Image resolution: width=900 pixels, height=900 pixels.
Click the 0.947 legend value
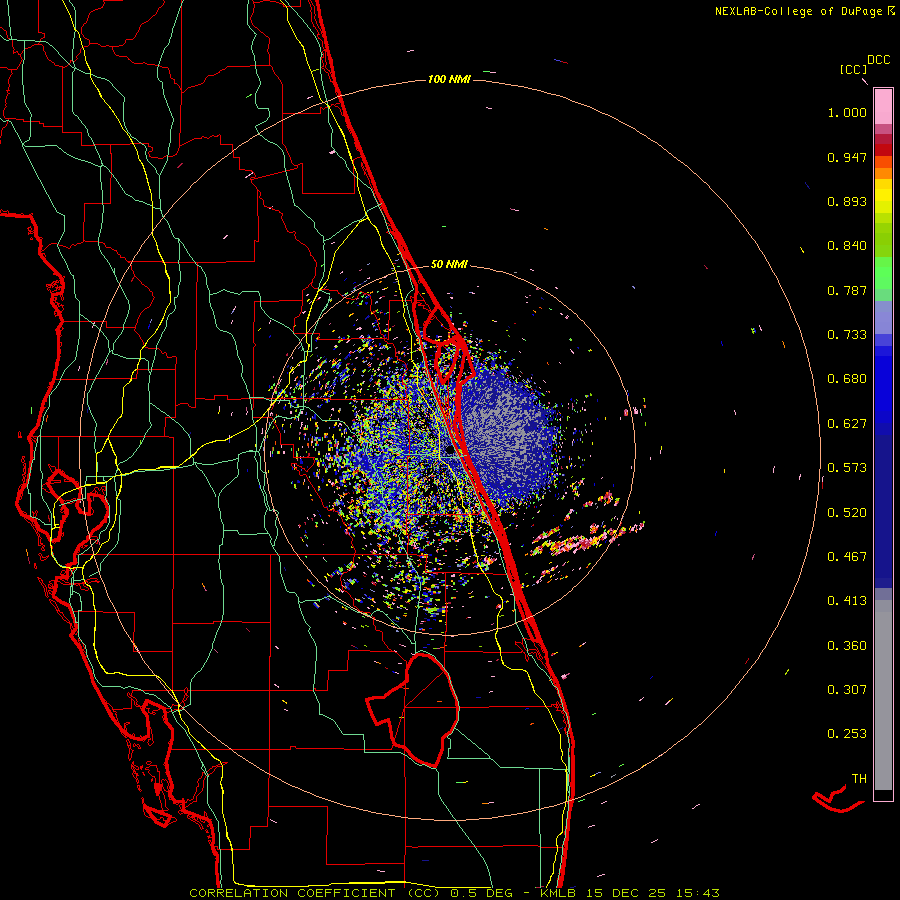847,157
